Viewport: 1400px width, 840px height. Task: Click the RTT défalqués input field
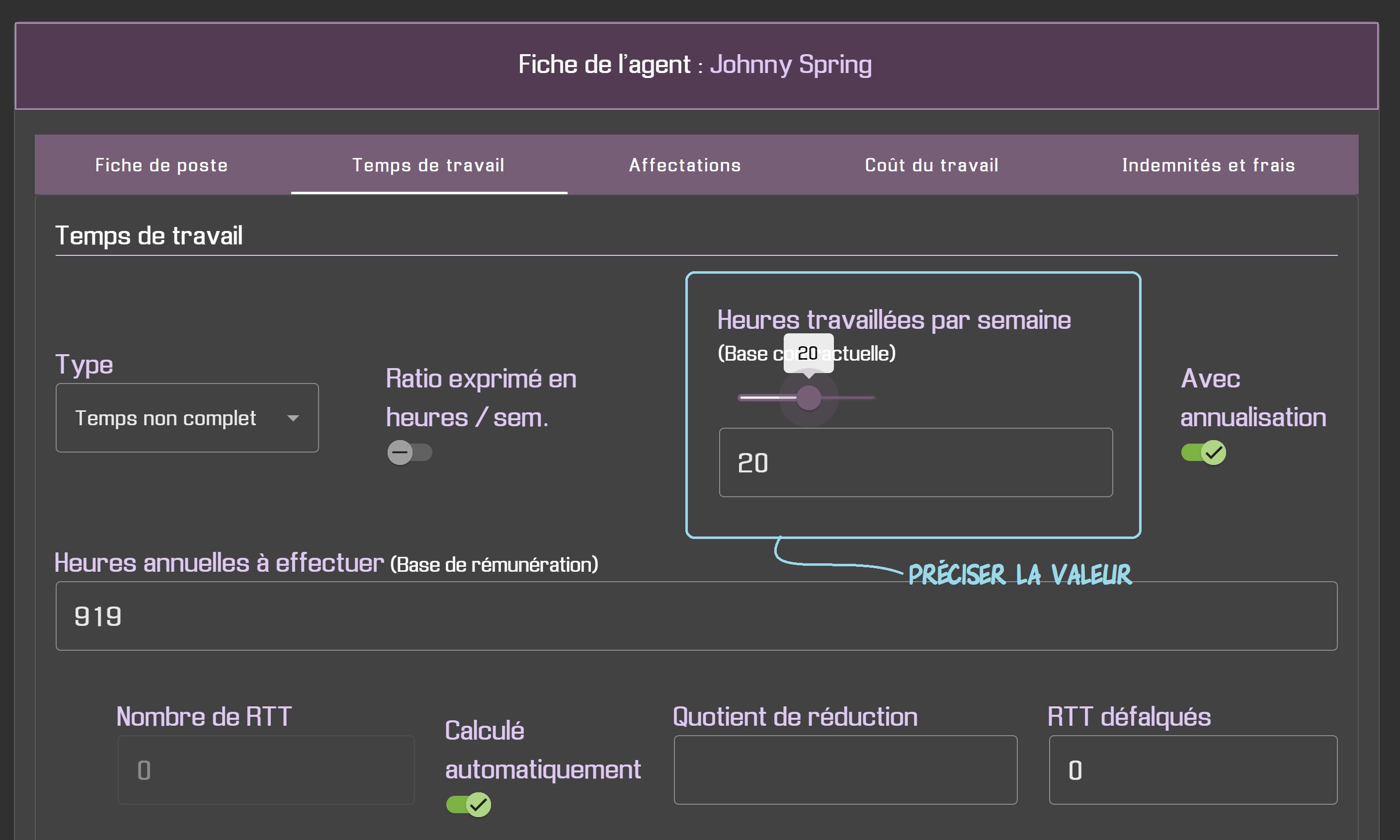pyautogui.click(x=1193, y=770)
